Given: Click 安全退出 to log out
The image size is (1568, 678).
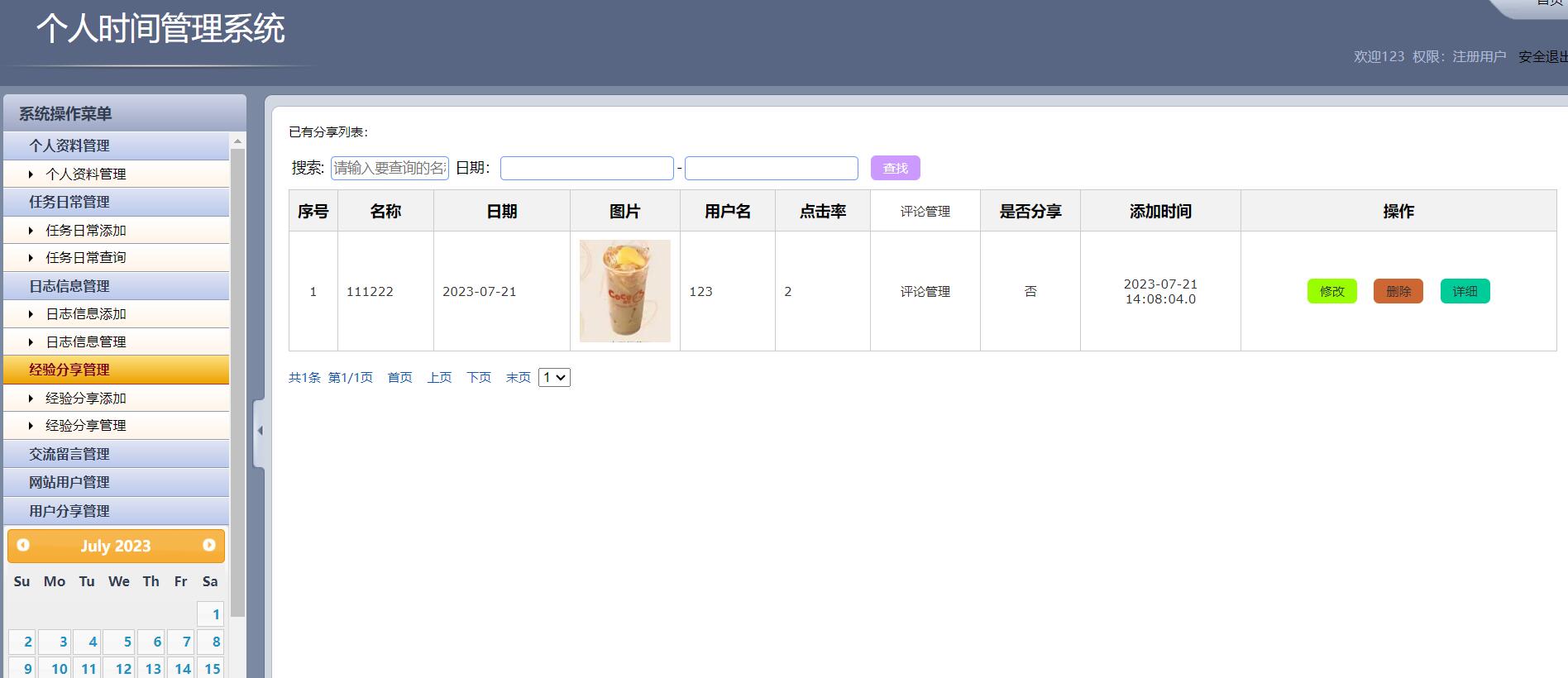Looking at the screenshot, I should click(x=1542, y=56).
